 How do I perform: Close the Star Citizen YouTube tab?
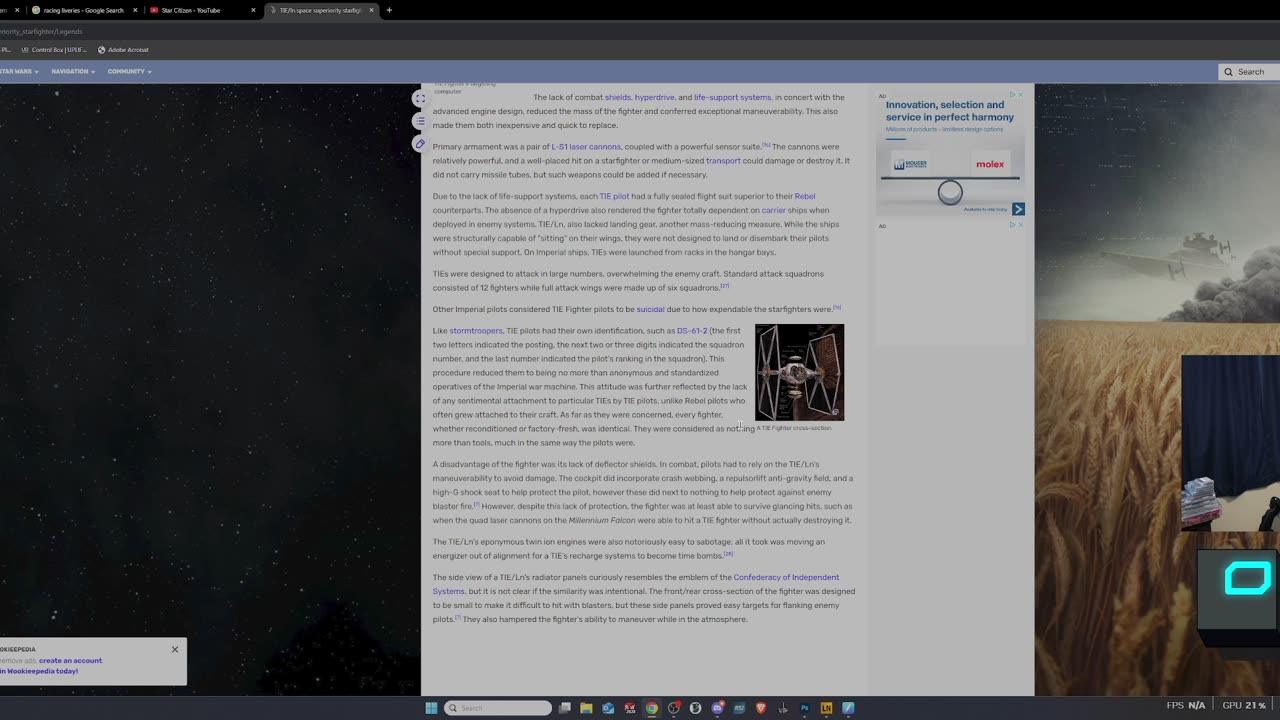(253, 10)
